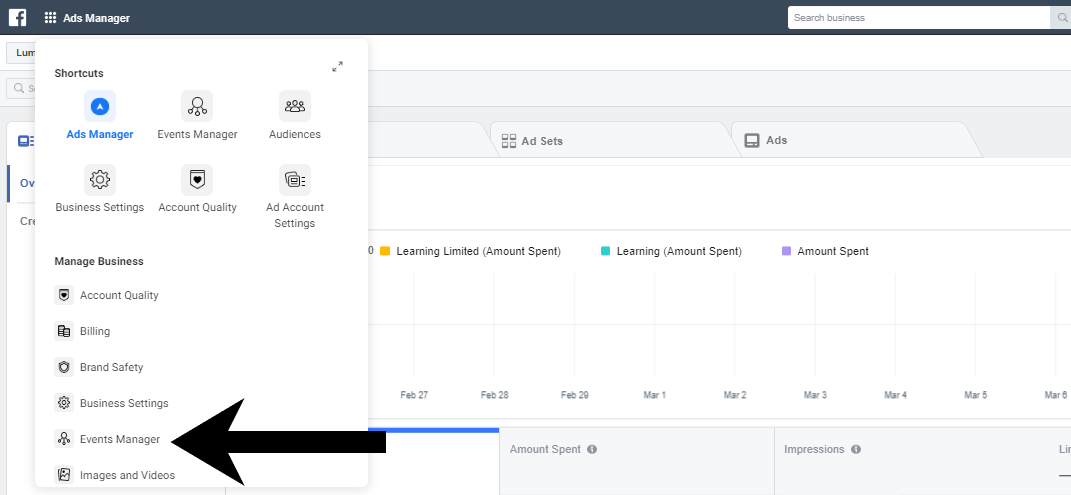Click the Amount Spent purple legend swatch

coord(786,251)
